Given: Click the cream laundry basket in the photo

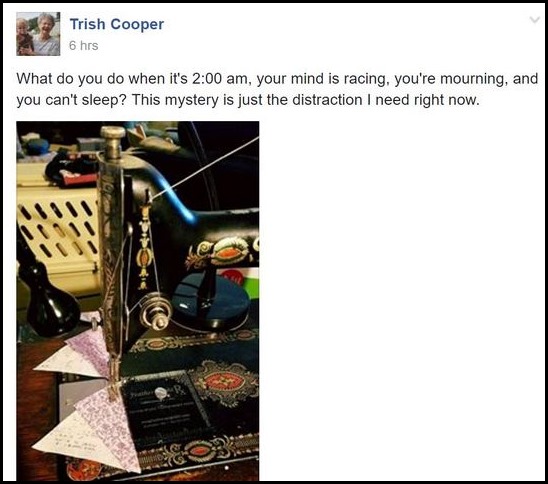Looking at the screenshot, I should (58, 231).
